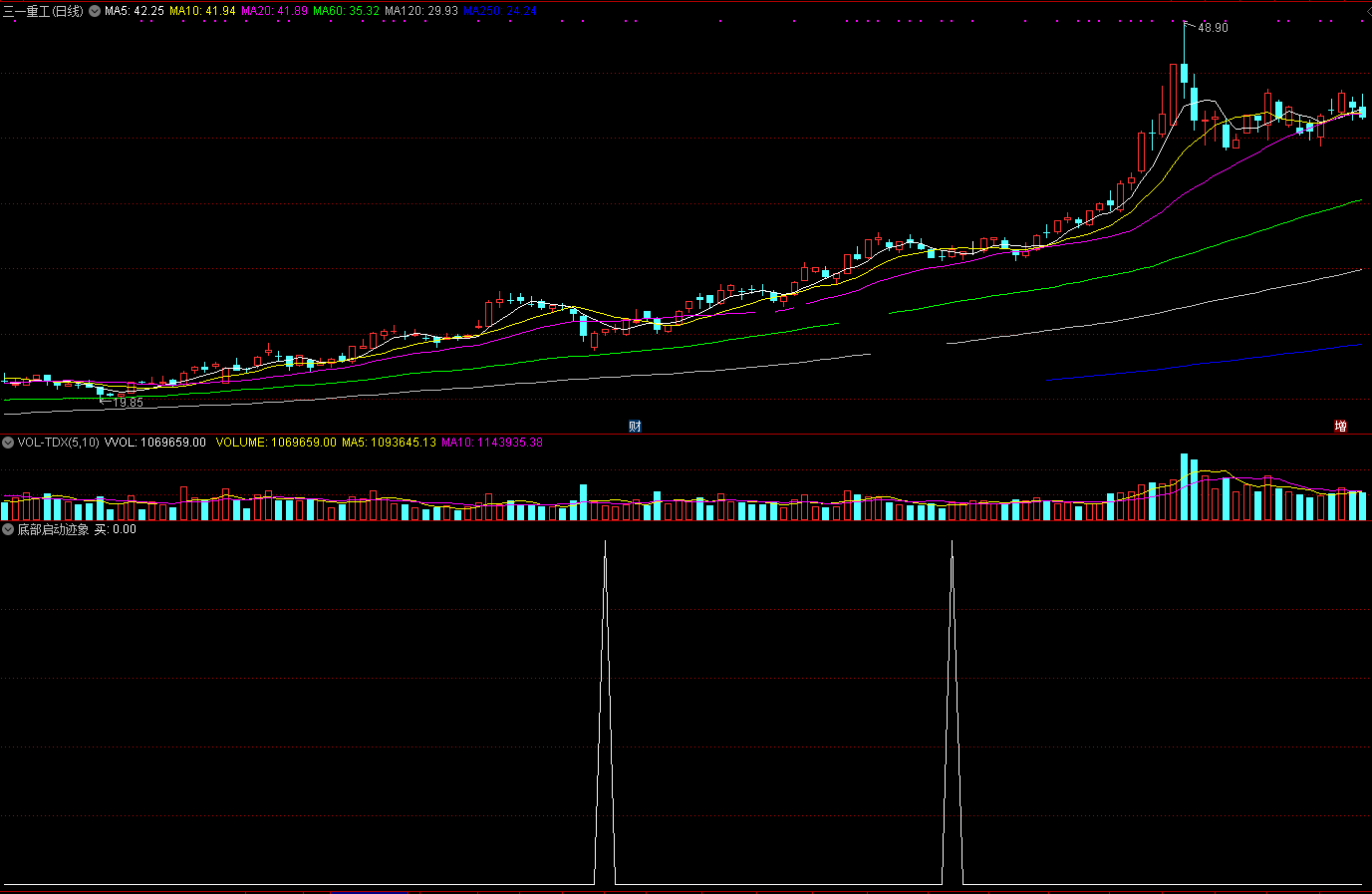Click the tallest cyan volume bar
Screen dimensions: 1372x894
(x=1185, y=486)
